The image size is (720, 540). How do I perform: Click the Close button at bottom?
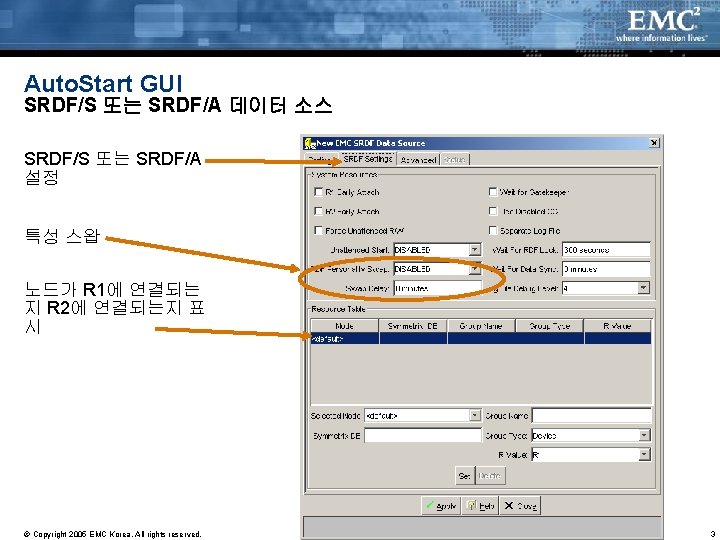tap(520, 506)
